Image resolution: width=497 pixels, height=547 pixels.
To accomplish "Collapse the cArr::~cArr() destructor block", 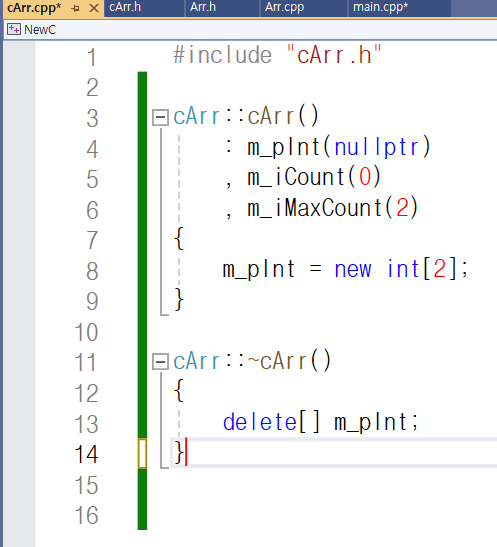I will pos(160,361).
